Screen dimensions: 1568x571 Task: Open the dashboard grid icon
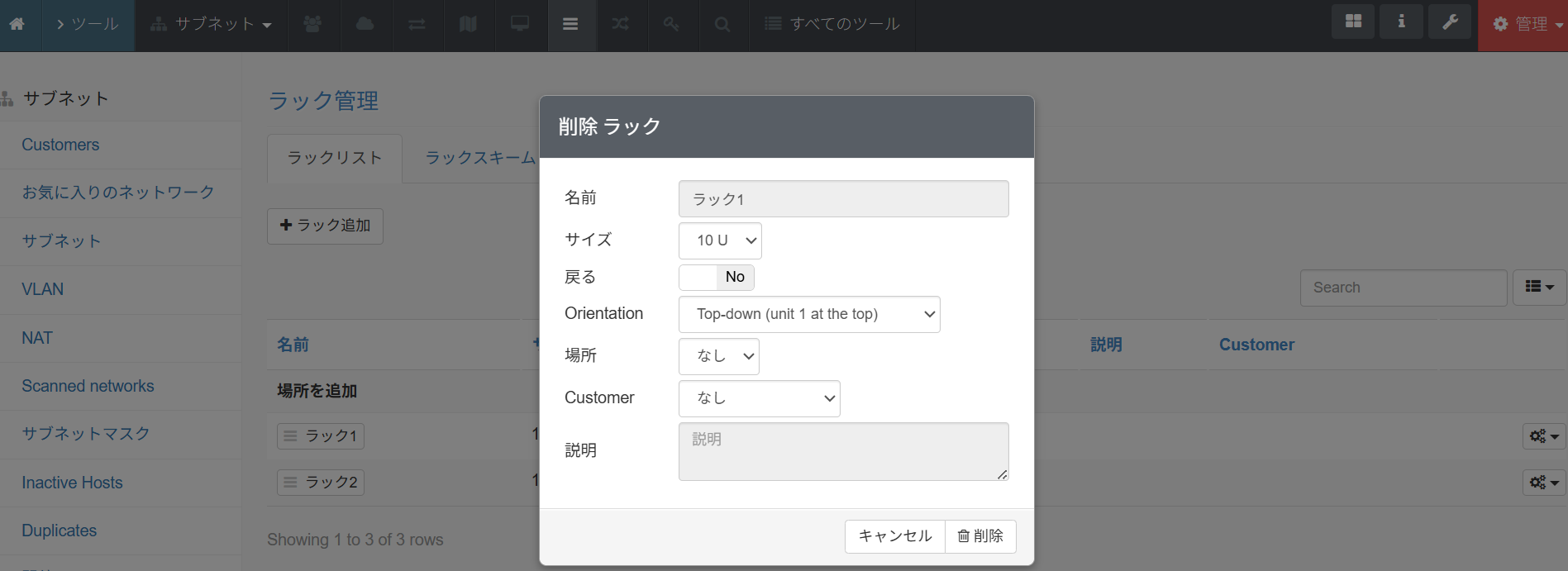[1353, 21]
